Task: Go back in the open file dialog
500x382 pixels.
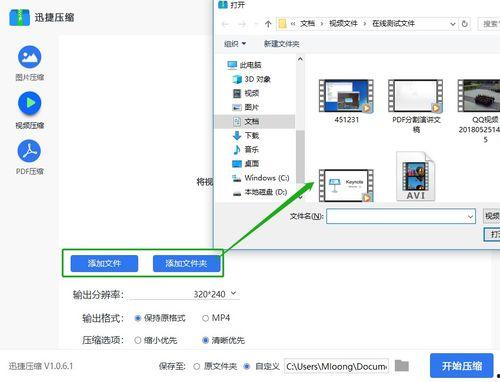Action: pyautogui.click(x=225, y=24)
